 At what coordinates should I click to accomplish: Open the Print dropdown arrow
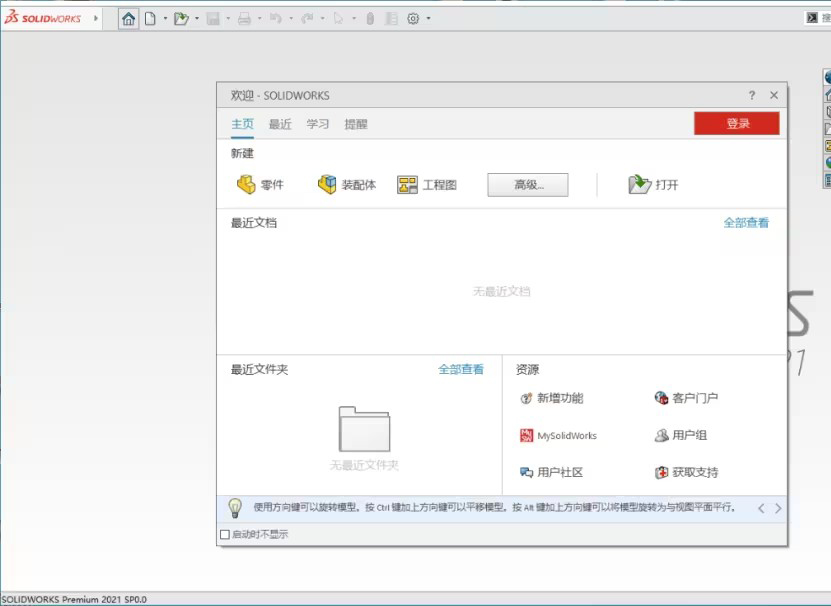(x=259, y=19)
